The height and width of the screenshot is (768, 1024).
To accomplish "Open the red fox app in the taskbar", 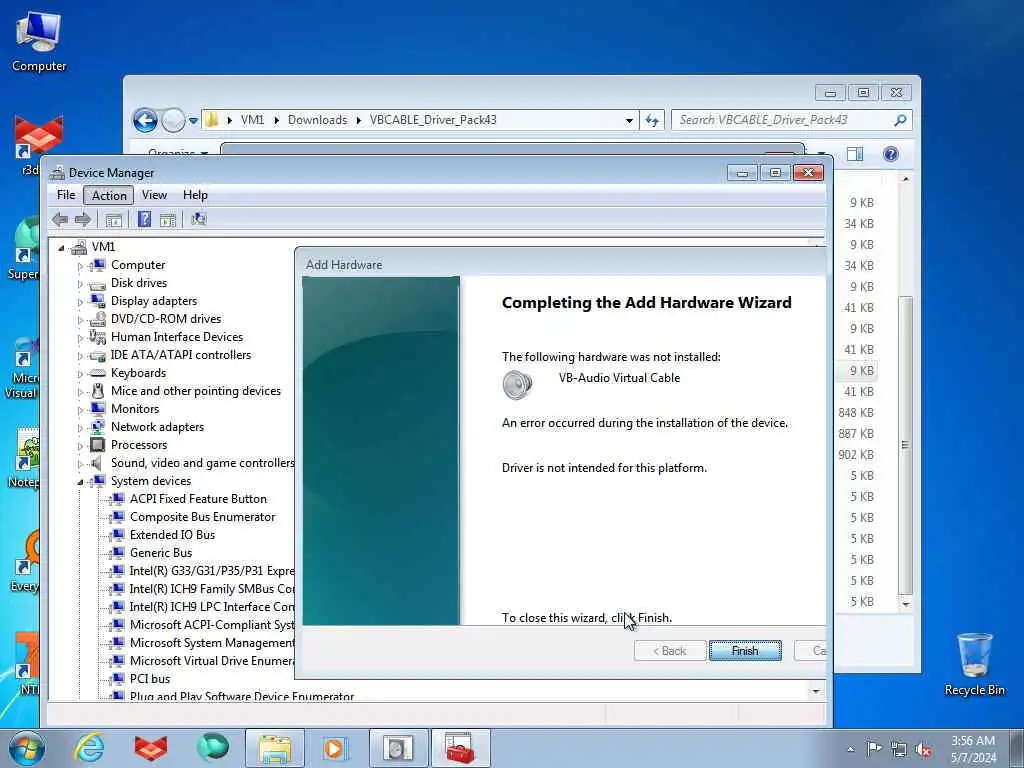I will [151, 748].
